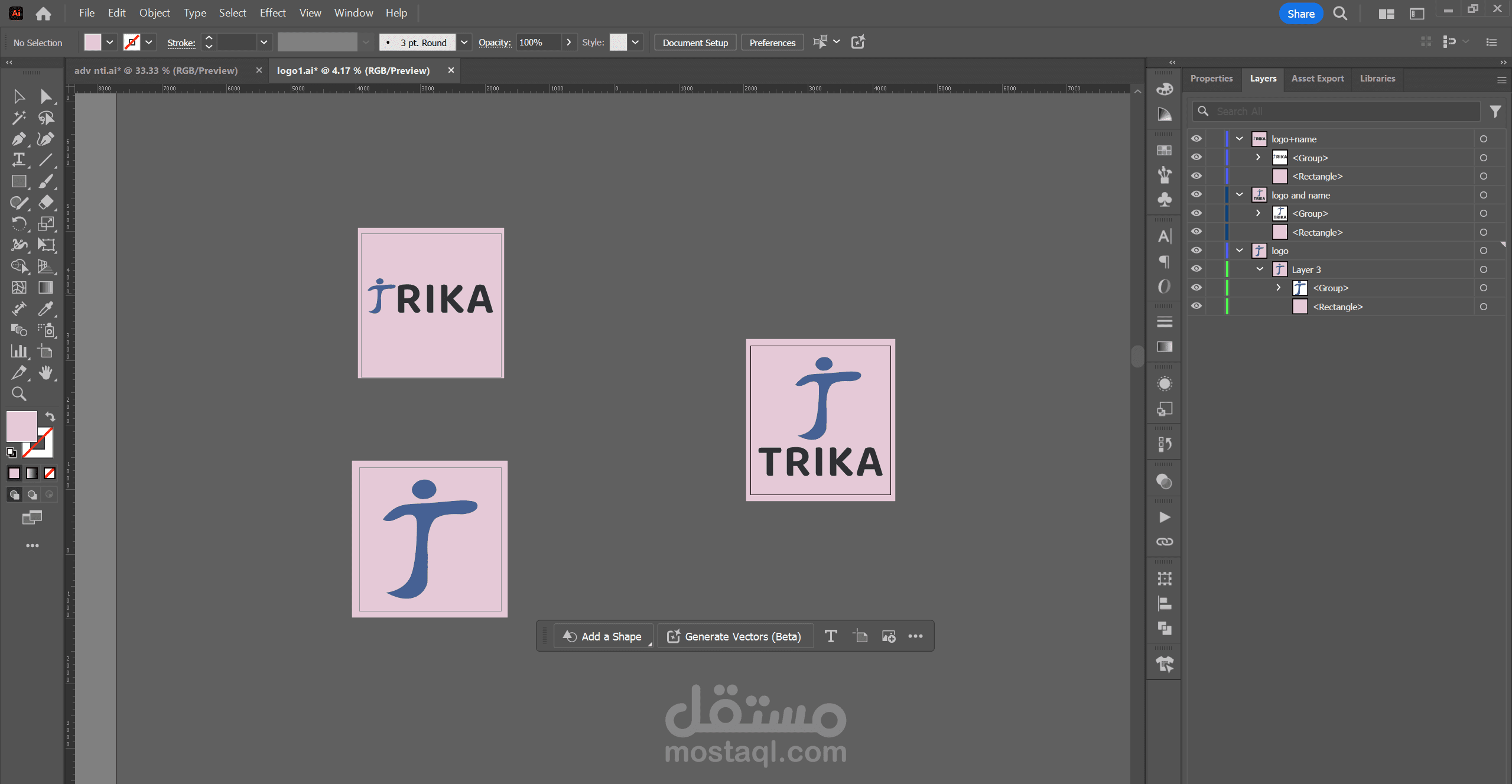This screenshot has height=784, width=1512.
Task: Click the Document Setup button
Action: [695, 43]
